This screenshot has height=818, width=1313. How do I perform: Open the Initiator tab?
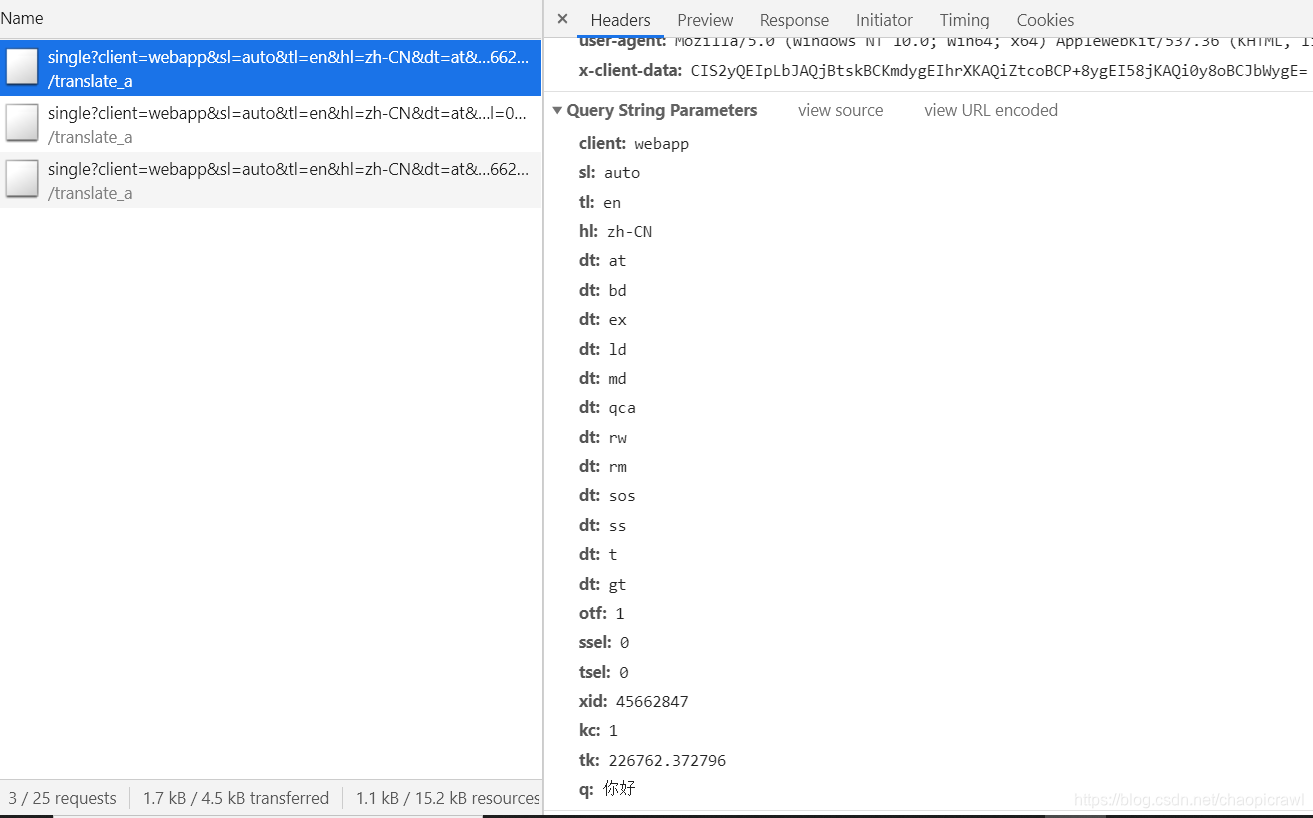tap(884, 20)
